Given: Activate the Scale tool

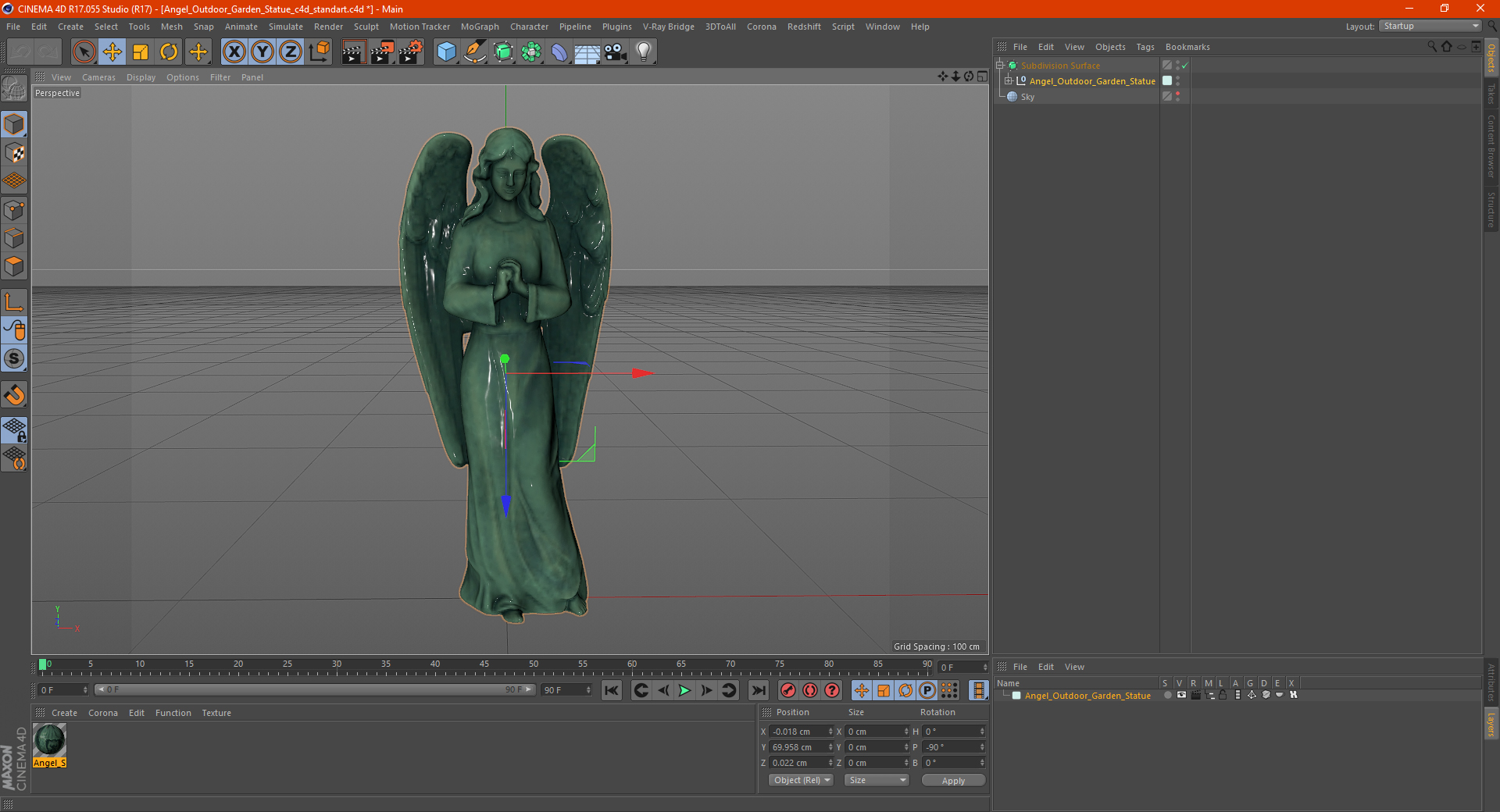Looking at the screenshot, I should [x=141, y=52].
